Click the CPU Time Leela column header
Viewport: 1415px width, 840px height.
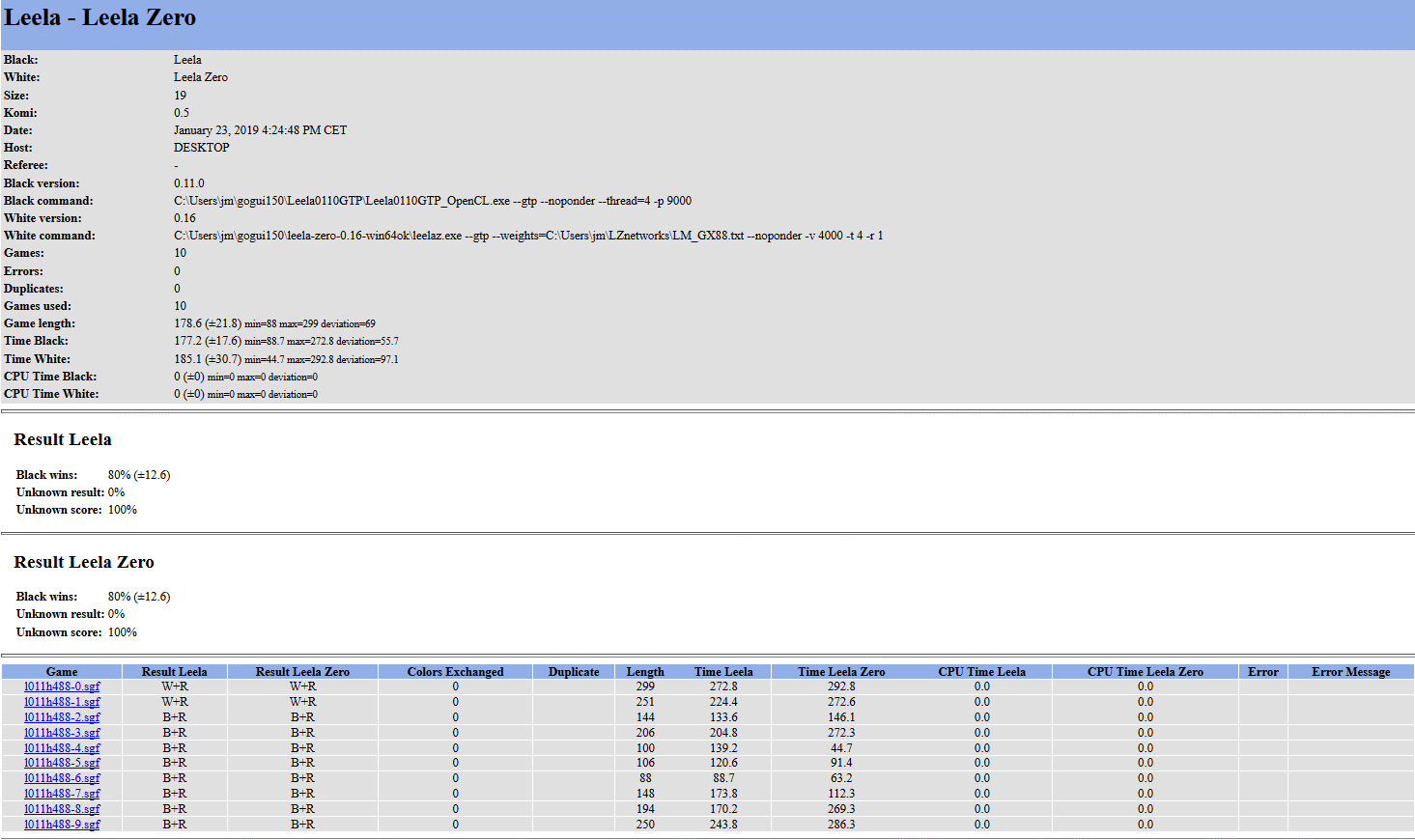click(981, 672)
